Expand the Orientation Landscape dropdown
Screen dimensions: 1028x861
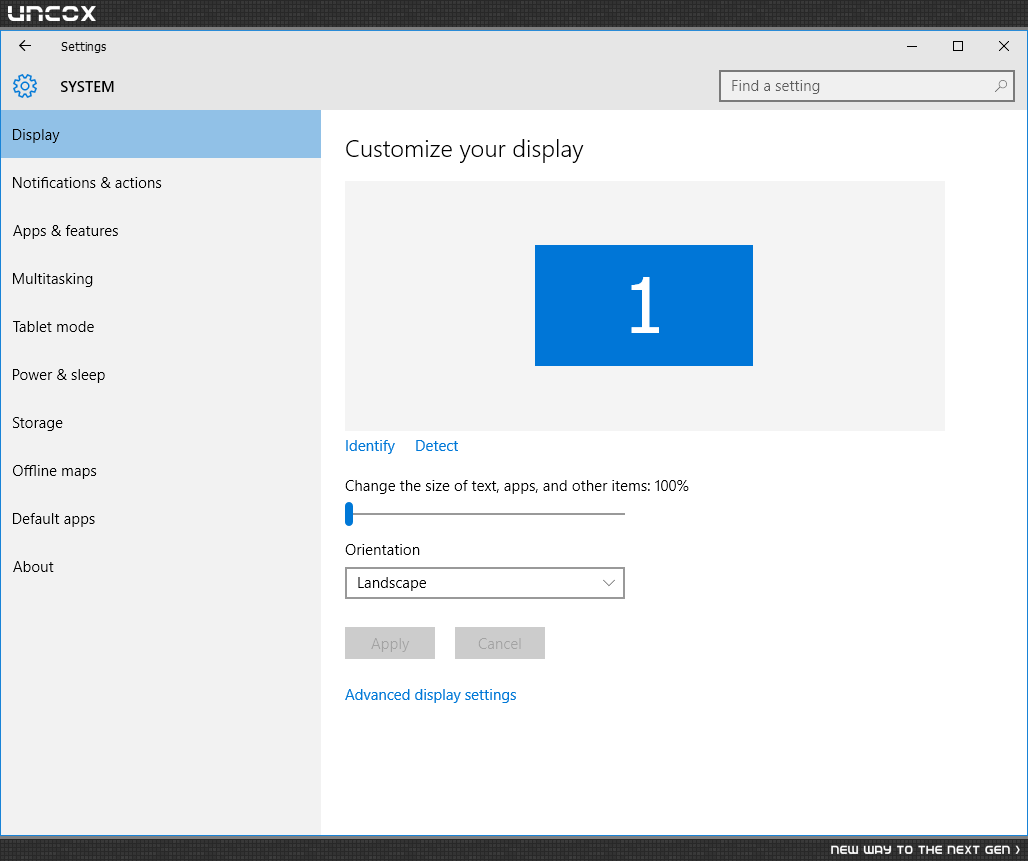[484, 583]
